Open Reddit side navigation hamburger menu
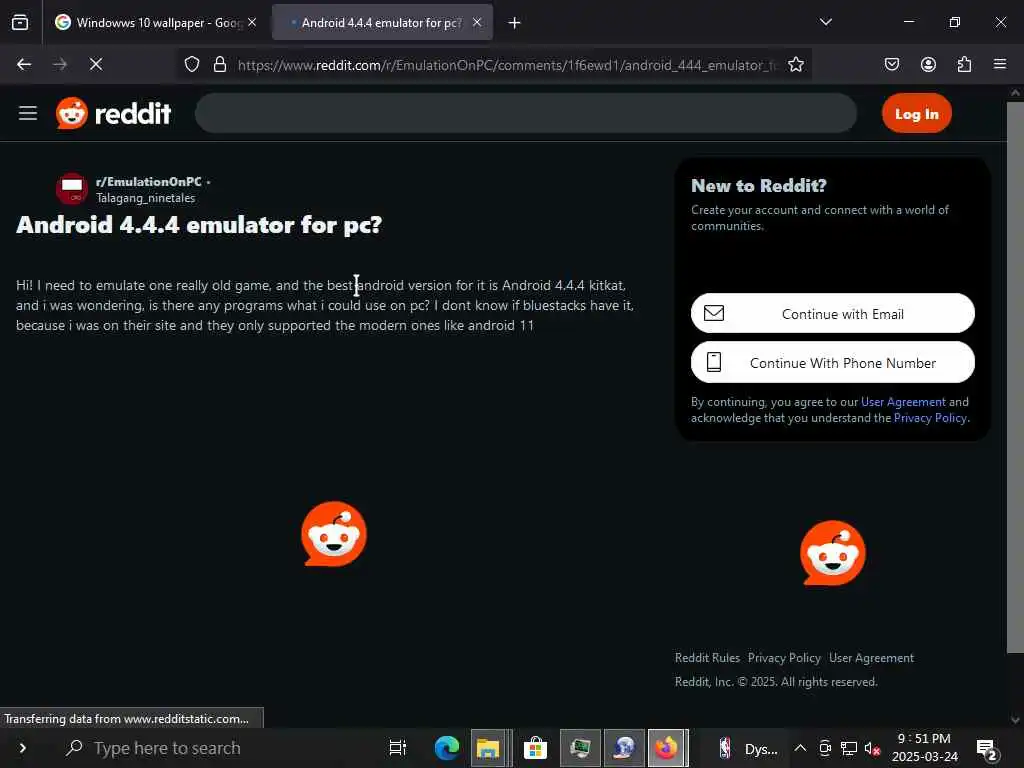This screenshot has width=1024, height=768. point(27,113)
